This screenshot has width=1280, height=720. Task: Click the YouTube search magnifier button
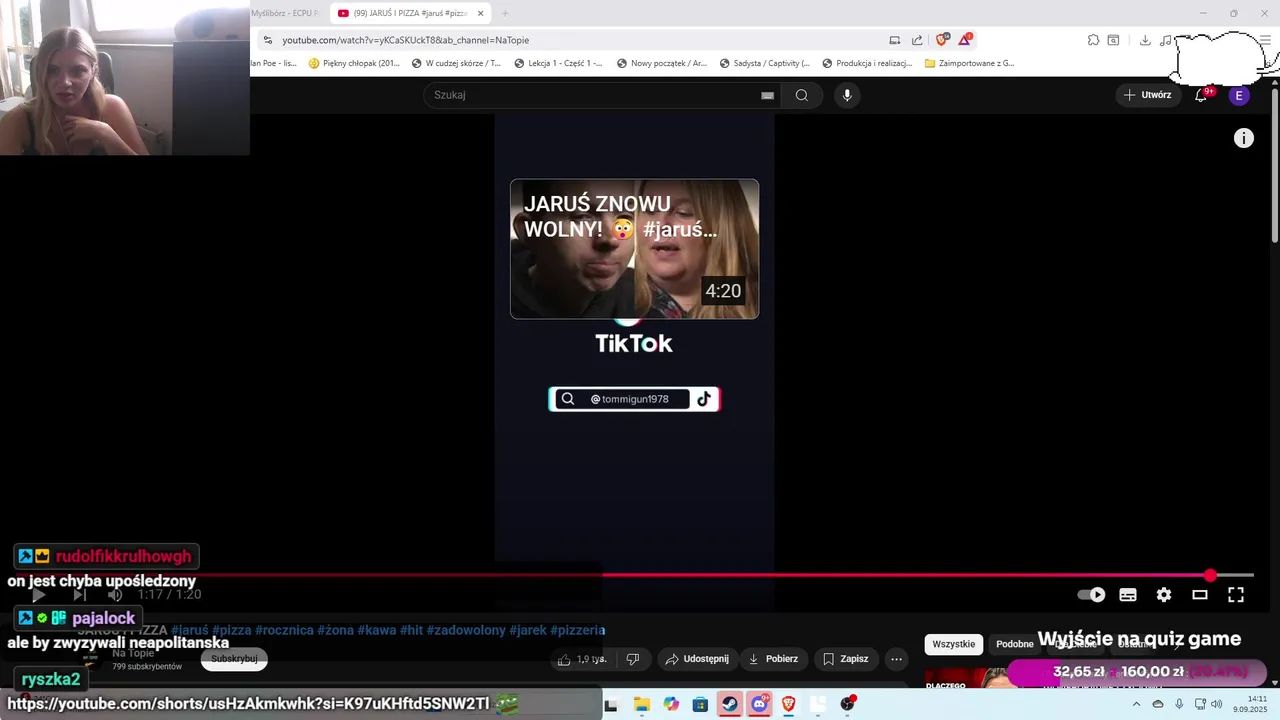tap(802, 95)
